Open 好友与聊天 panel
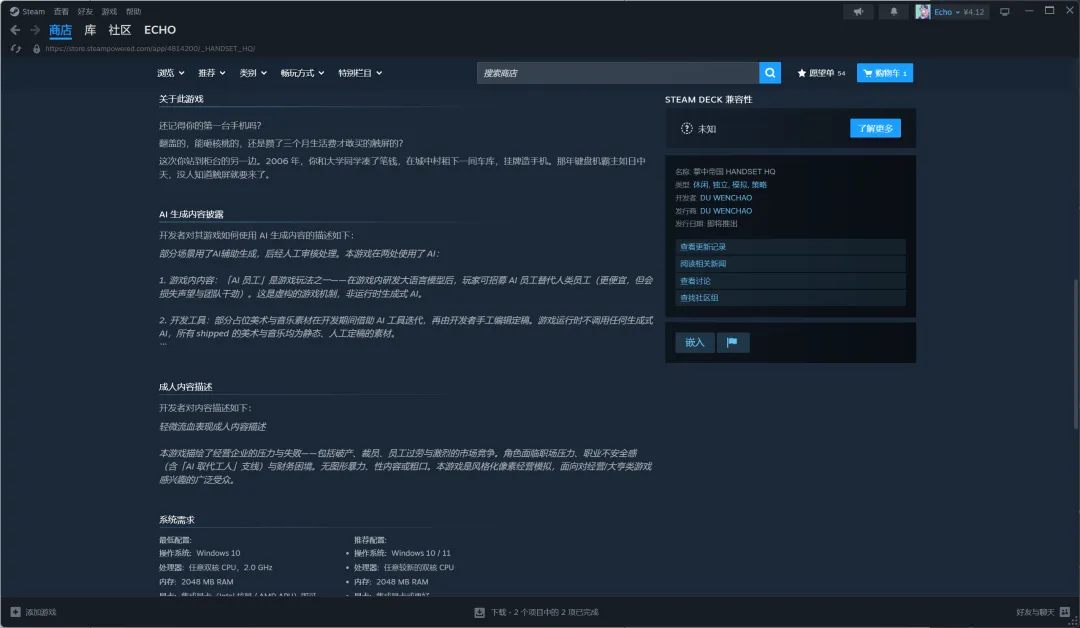The height and width of the screenshot is (628, 1080). coord(1035,612)
